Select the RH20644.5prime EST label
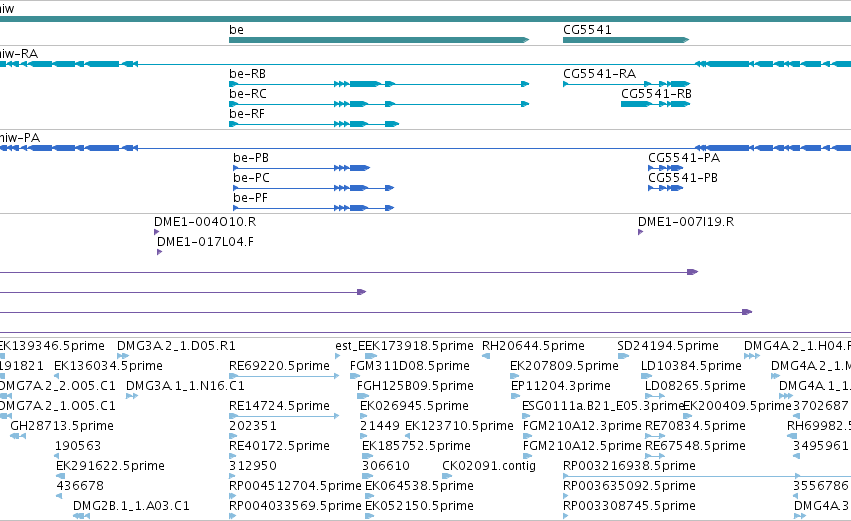The image size is (851, 521). click(x=534, y=346)
